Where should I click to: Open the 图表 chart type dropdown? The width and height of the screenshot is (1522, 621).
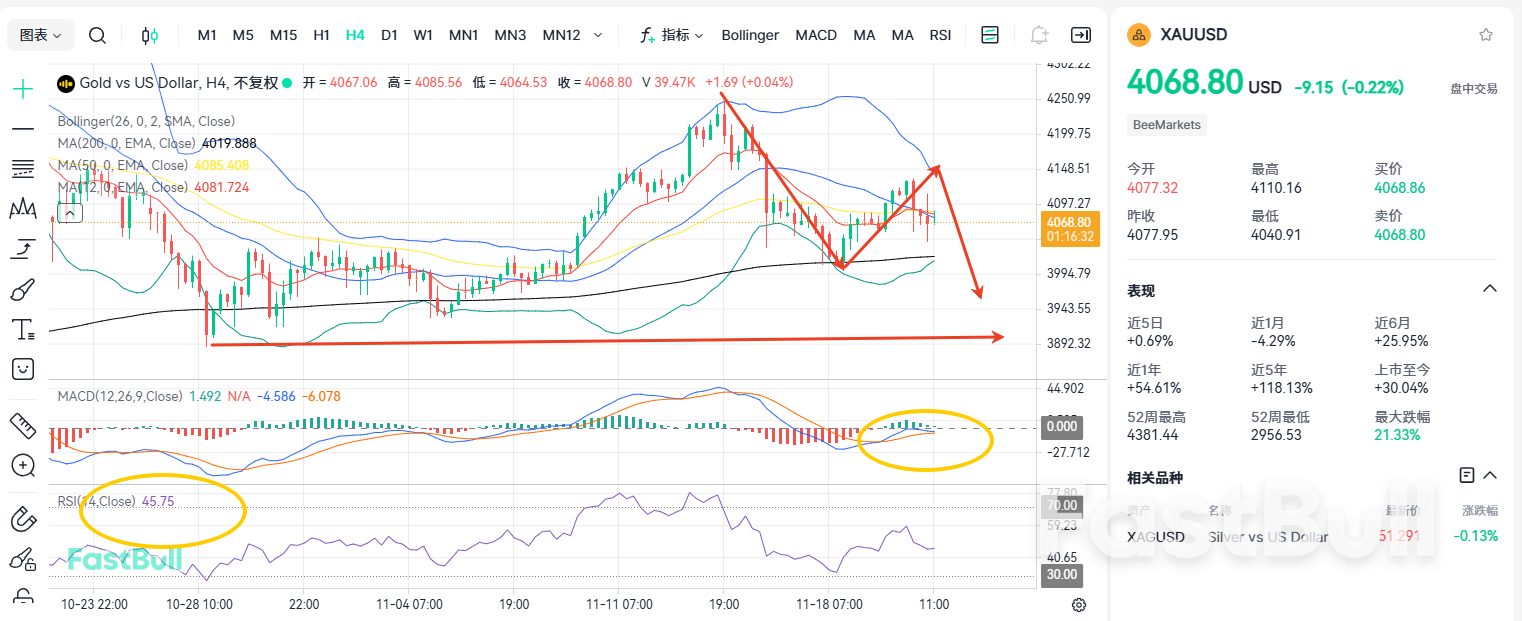pos(40,34)
